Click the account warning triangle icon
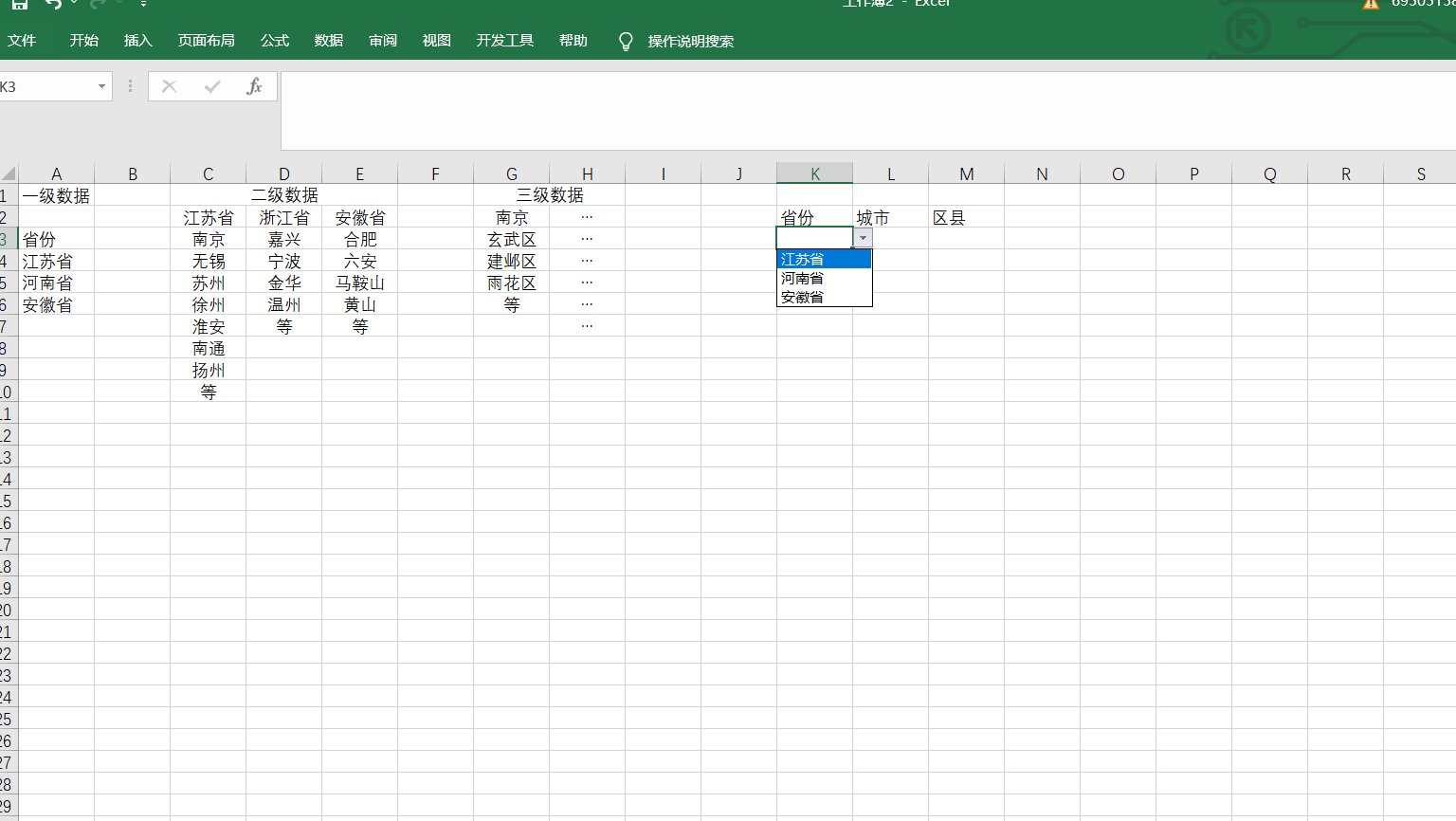The height and width of the screenshot is (821, 1456). coord(1371,4)
